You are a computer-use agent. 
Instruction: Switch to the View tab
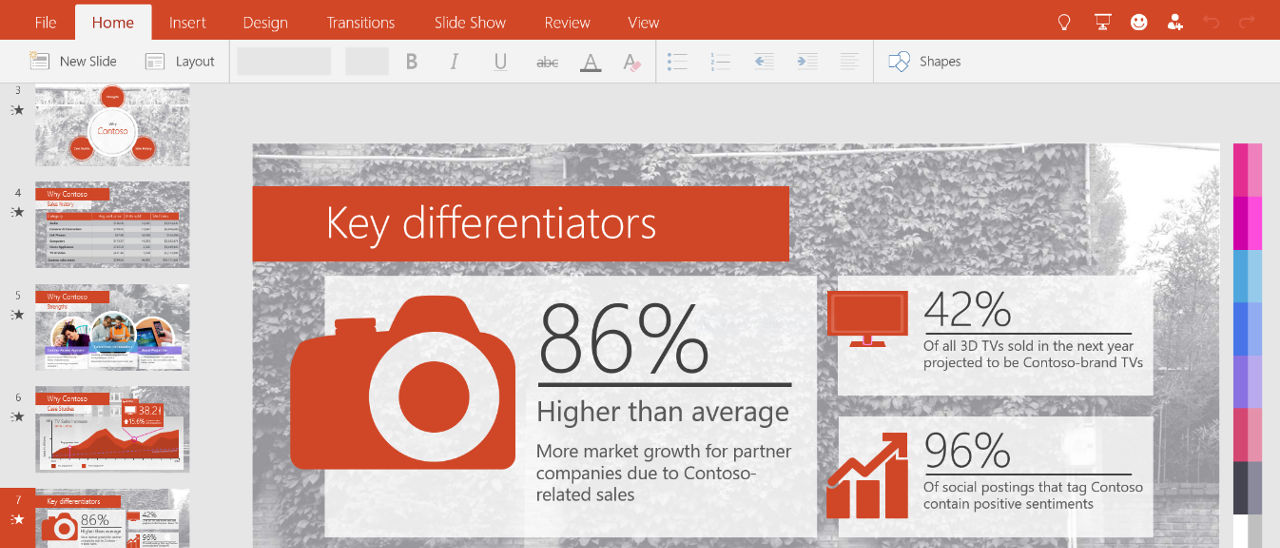[x=643, y=22]
